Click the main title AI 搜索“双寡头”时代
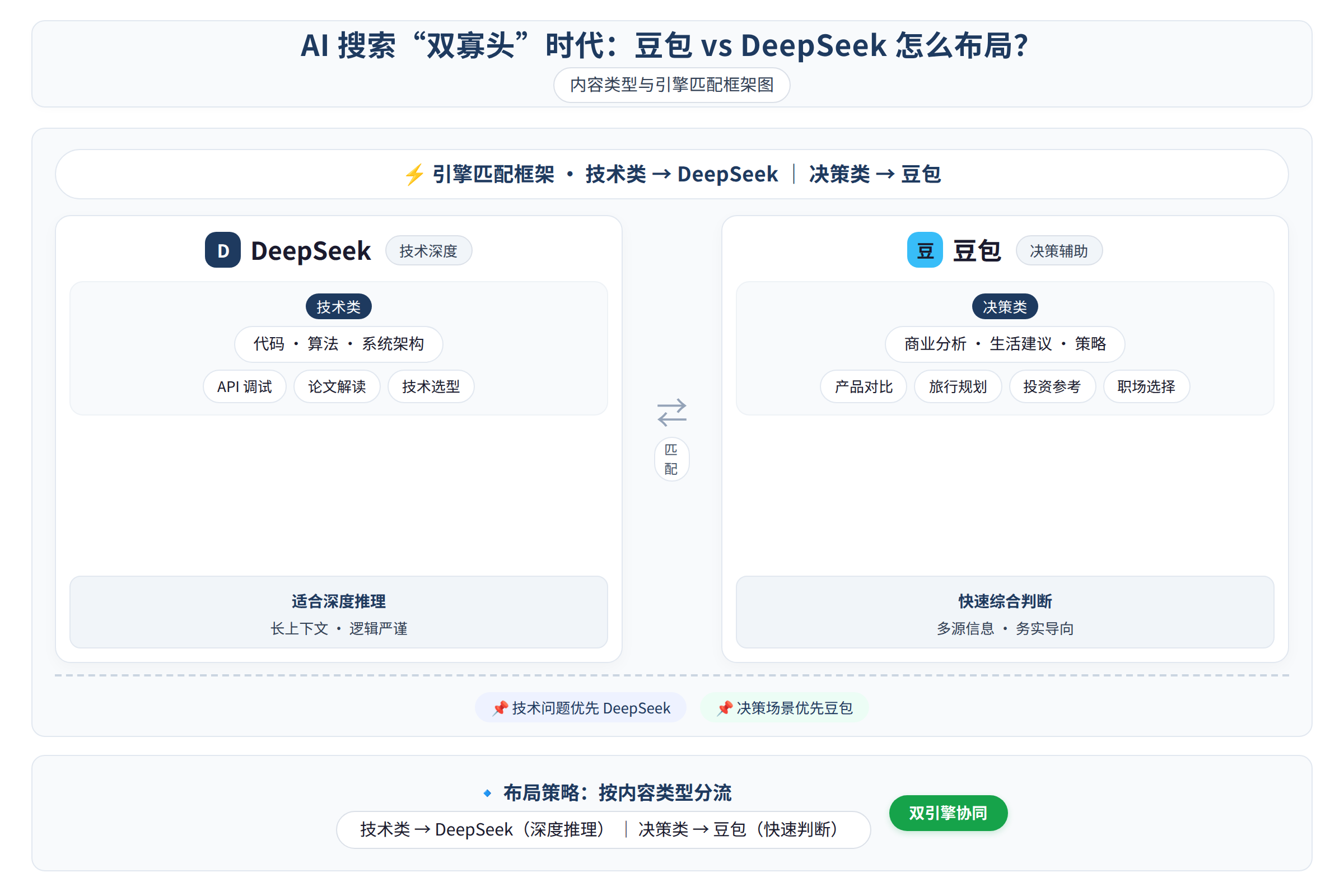 pos(664,46)
